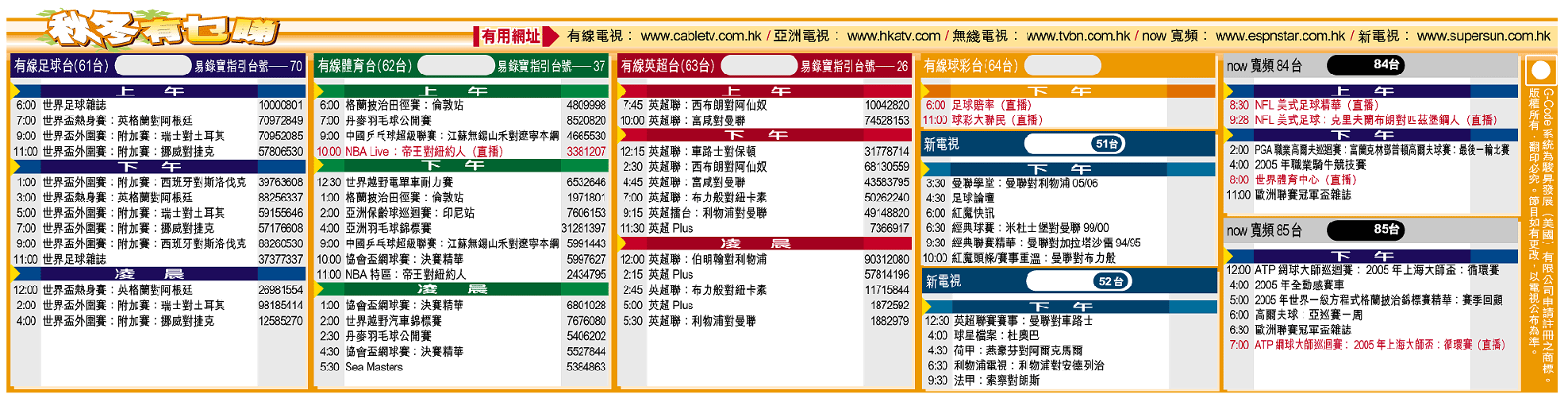The height and width of the screenshot is (402, 1568).
Task: Select 曼聯學堂:曼聯對利物浦 05/06
Action: point(1024,184)
